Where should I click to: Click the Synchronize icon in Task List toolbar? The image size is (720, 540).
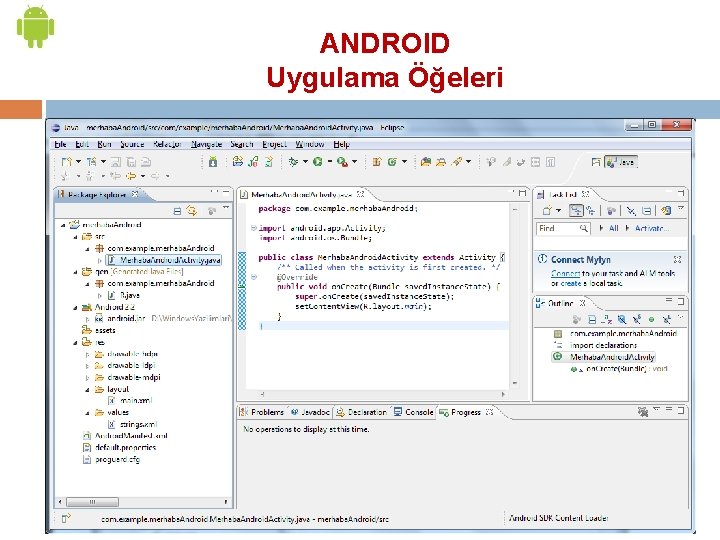click(x=666, y=211)
